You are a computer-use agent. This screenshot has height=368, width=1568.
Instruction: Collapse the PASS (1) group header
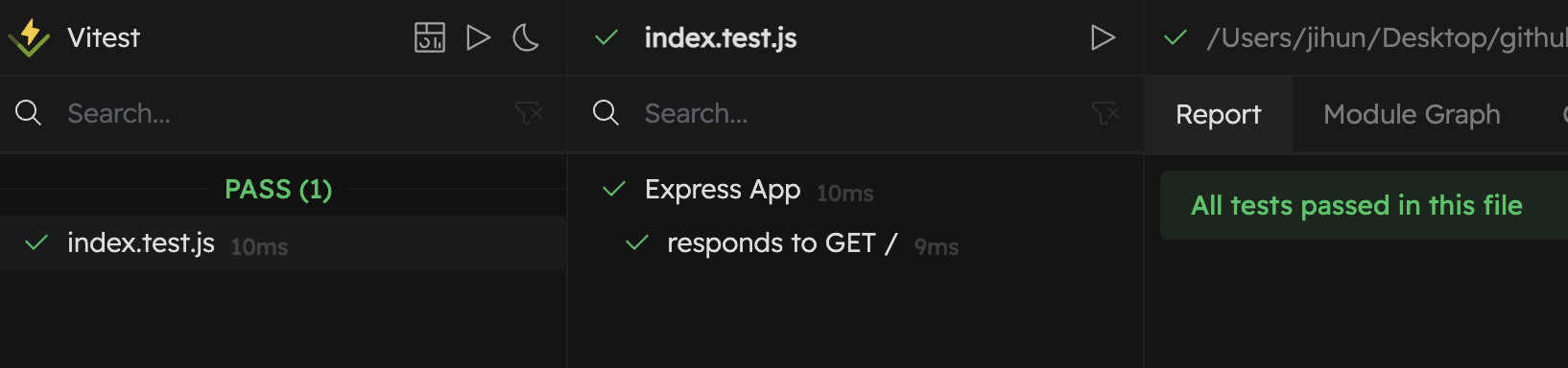(x=278, y=189)
